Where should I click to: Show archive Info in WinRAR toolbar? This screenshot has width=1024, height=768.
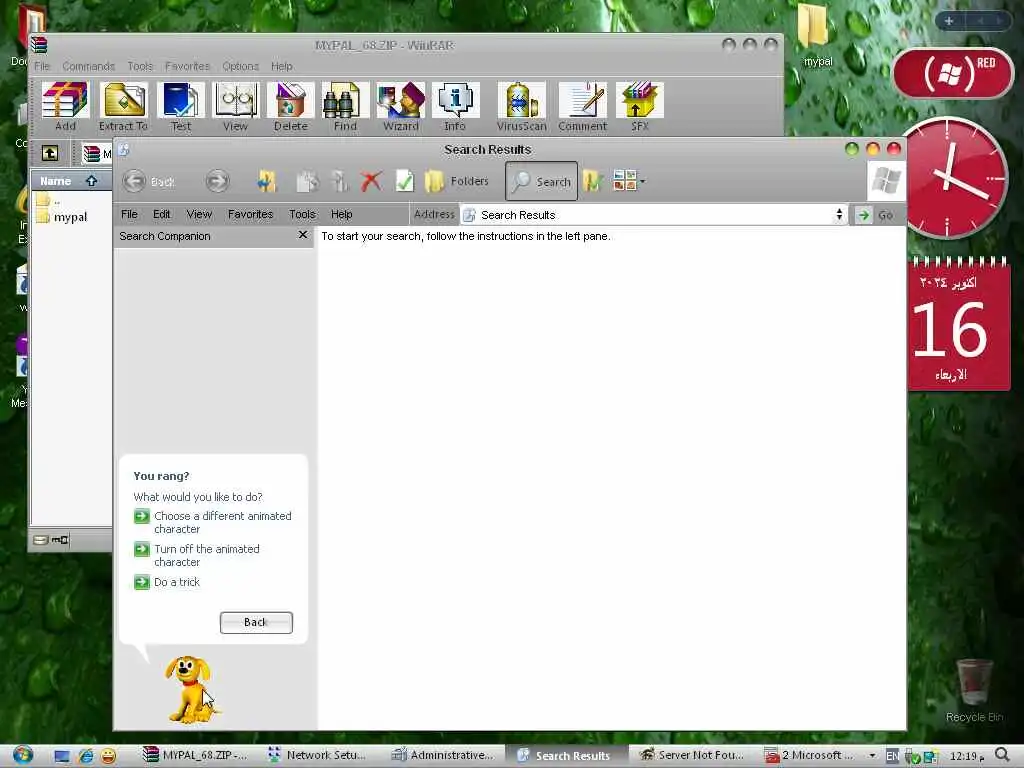click(455, 106)
